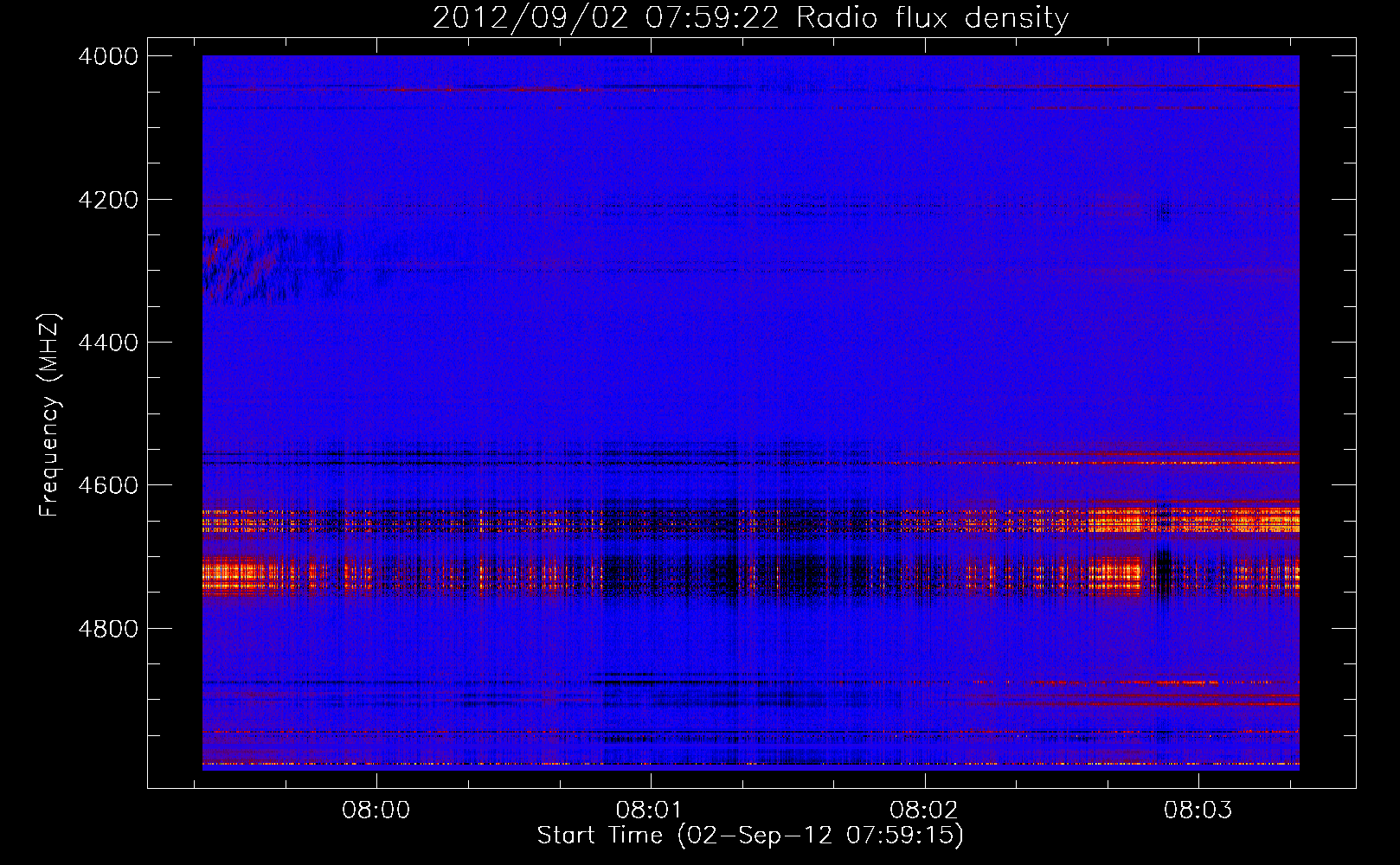Click the '08:00' time axis label
Screen dimensions: 1400x865
[x=376, y=811]
